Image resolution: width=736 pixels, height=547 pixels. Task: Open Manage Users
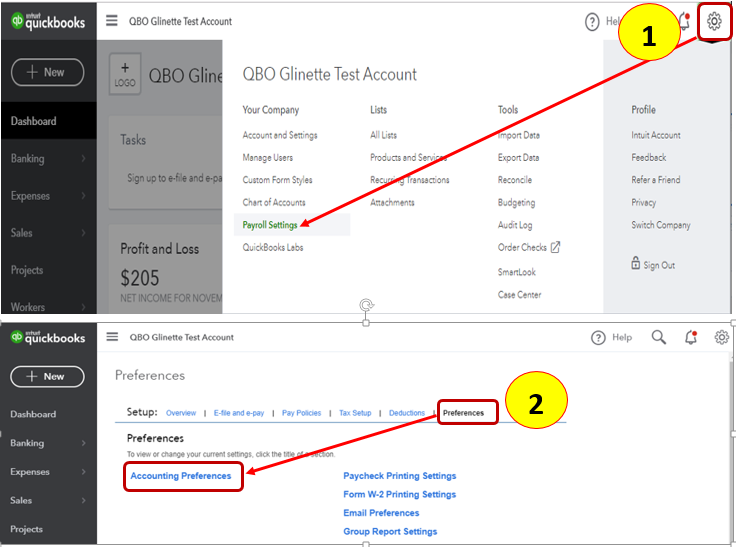point(268,157)
